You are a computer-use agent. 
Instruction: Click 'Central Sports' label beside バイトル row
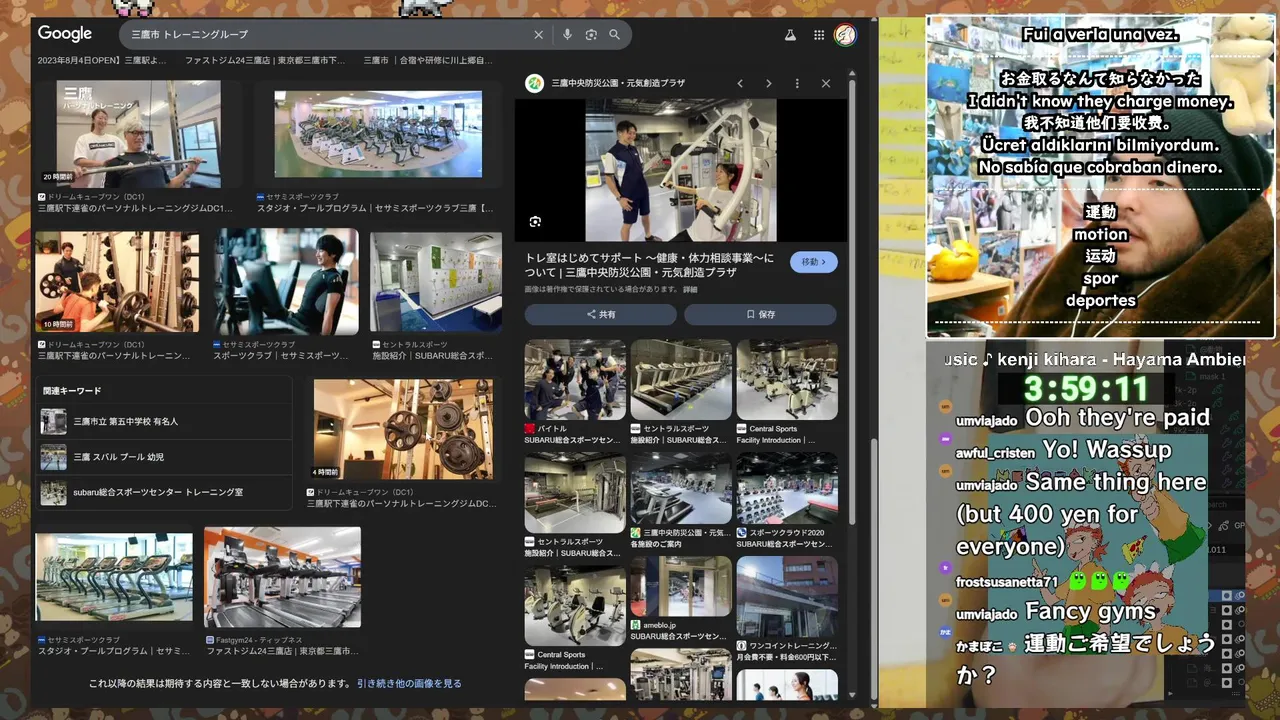pos(773,429)
